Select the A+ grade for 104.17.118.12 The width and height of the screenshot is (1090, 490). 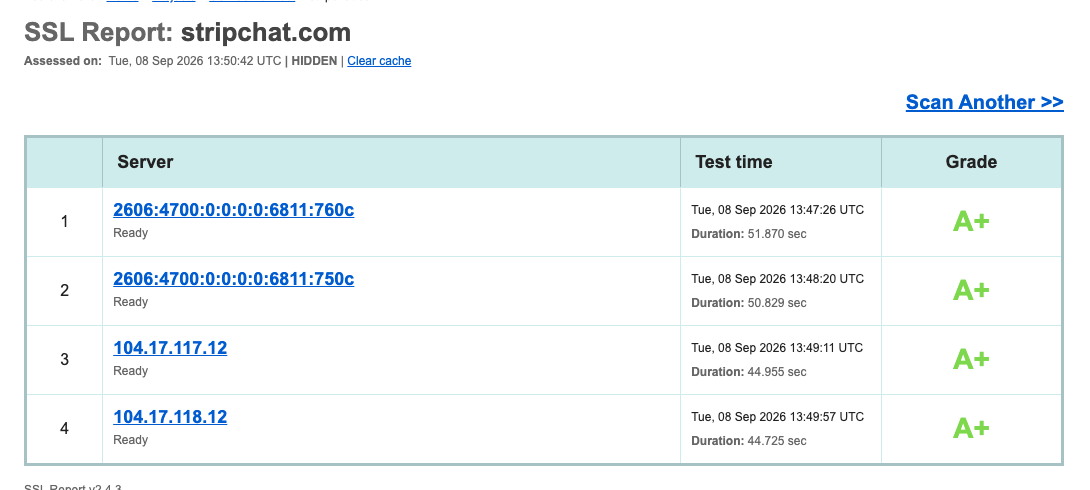tap(971, 428)
